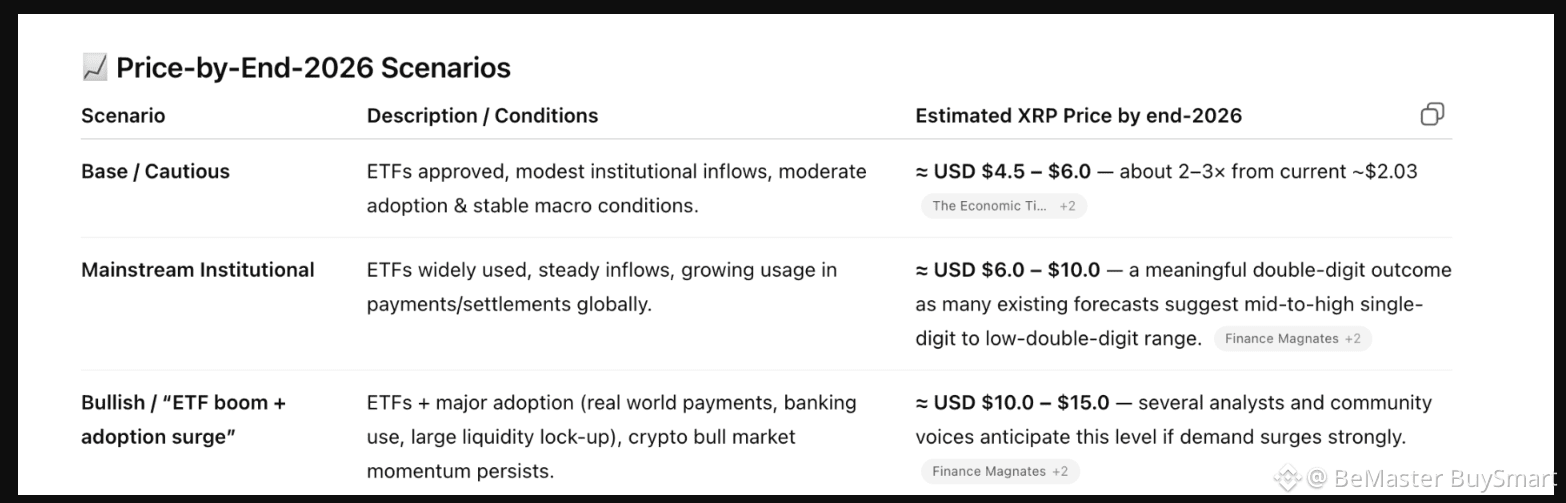Screen dimensions: 1566x503
Task: Click the Price-by-End-2026 Scenarios heading
Action: click(x=313, y=68)
